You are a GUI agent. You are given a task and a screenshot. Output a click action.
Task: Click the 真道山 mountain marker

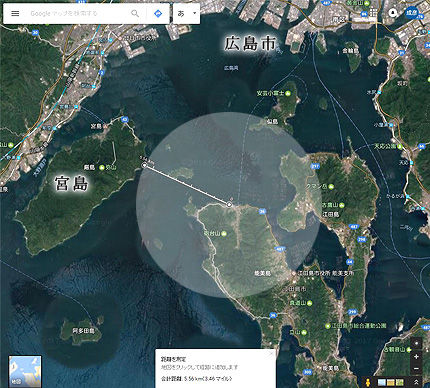309,303
